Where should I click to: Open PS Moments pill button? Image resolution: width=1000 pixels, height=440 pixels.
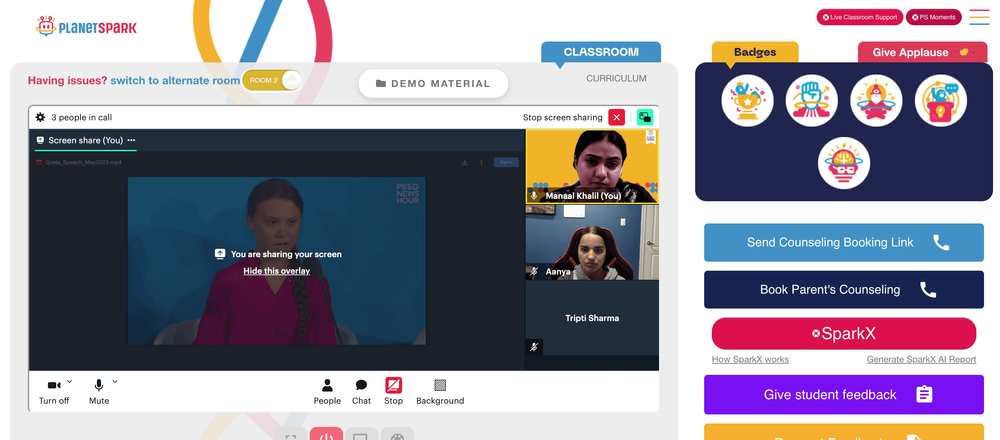(x=934, y=17)
